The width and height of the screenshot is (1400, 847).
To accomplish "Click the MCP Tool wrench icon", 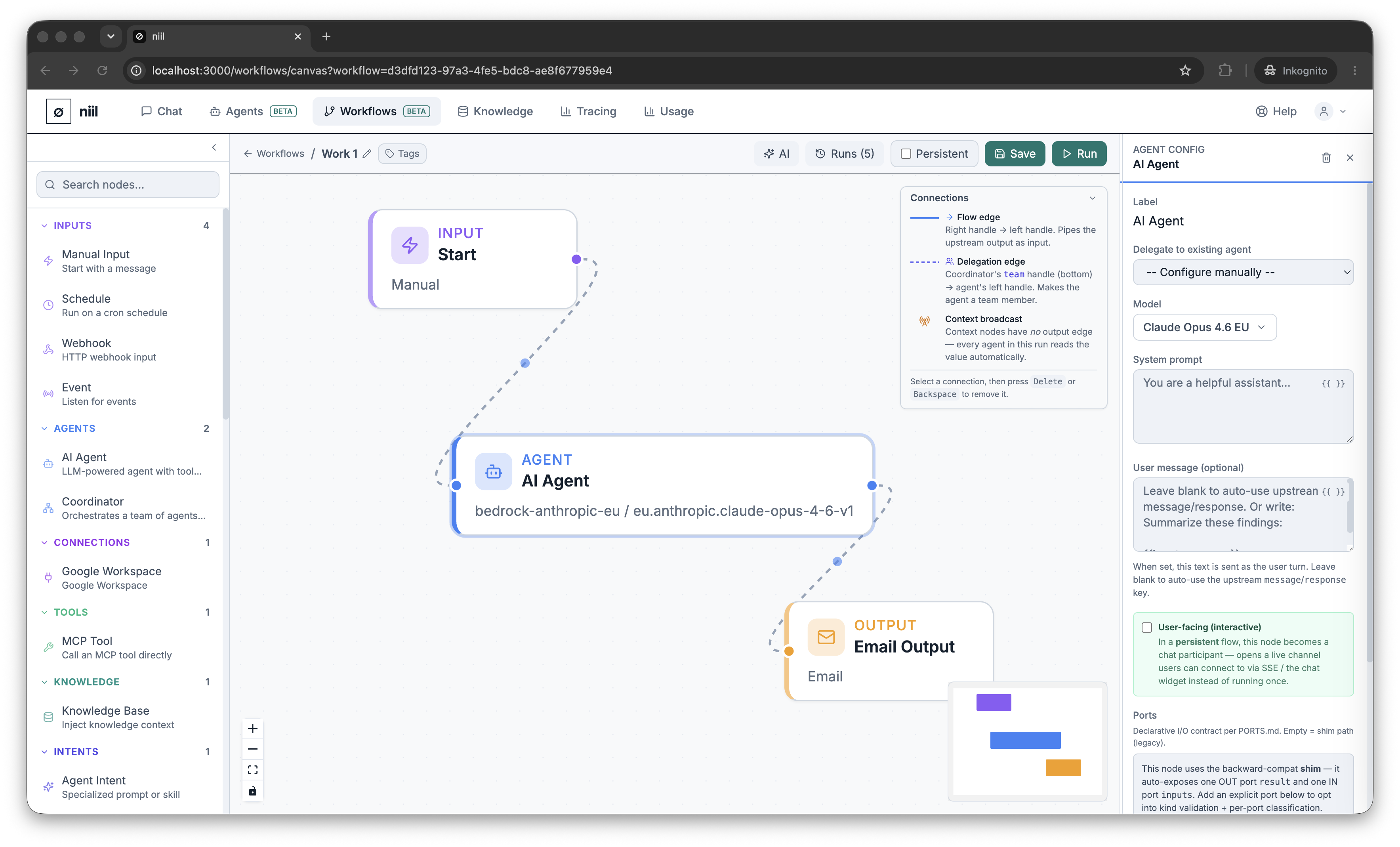I will pyautogui.click(x=48, y=647).
